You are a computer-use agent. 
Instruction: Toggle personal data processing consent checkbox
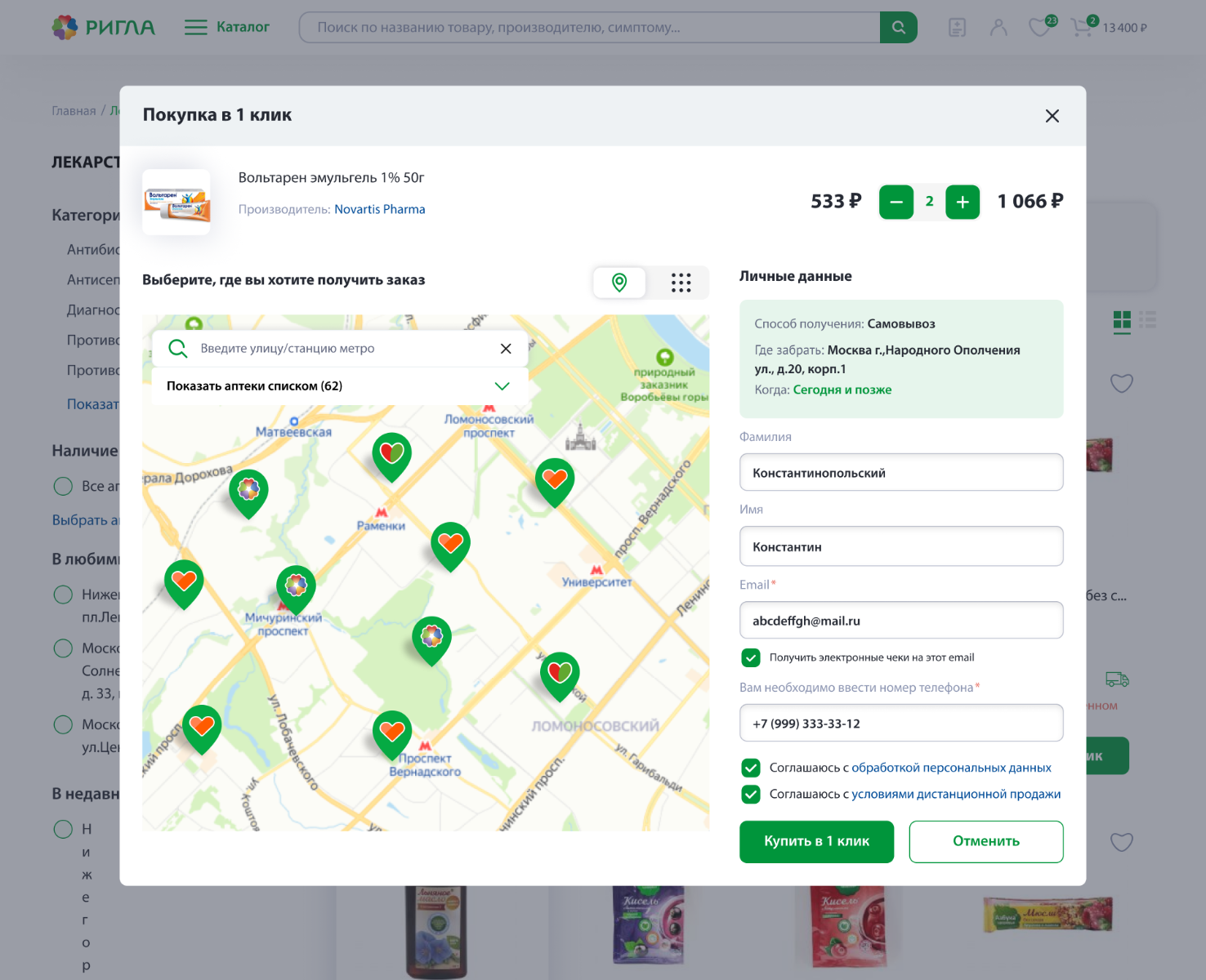pyautogui.click(x=750, y=768)
